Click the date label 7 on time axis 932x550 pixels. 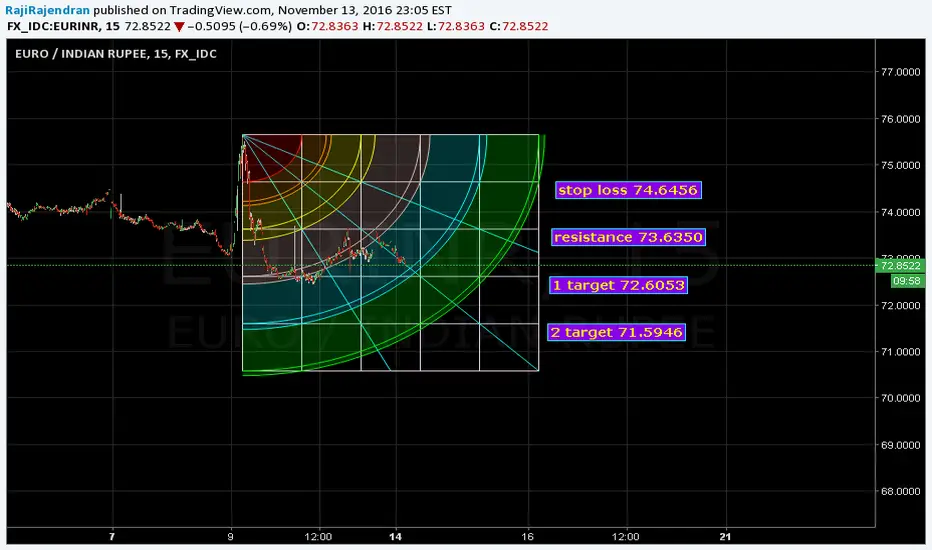click(x=112, y=537)
